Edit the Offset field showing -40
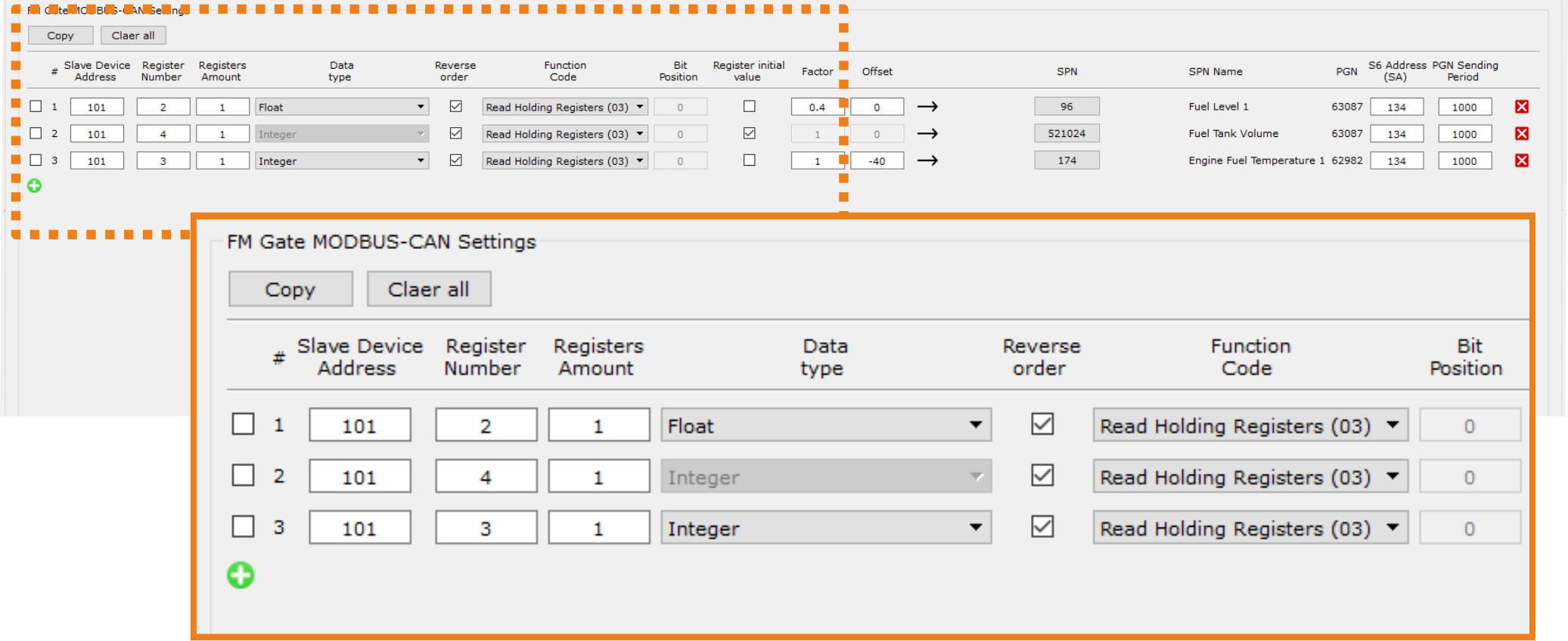This screenshot has height=641, width=1568. [x=877, y=160]
